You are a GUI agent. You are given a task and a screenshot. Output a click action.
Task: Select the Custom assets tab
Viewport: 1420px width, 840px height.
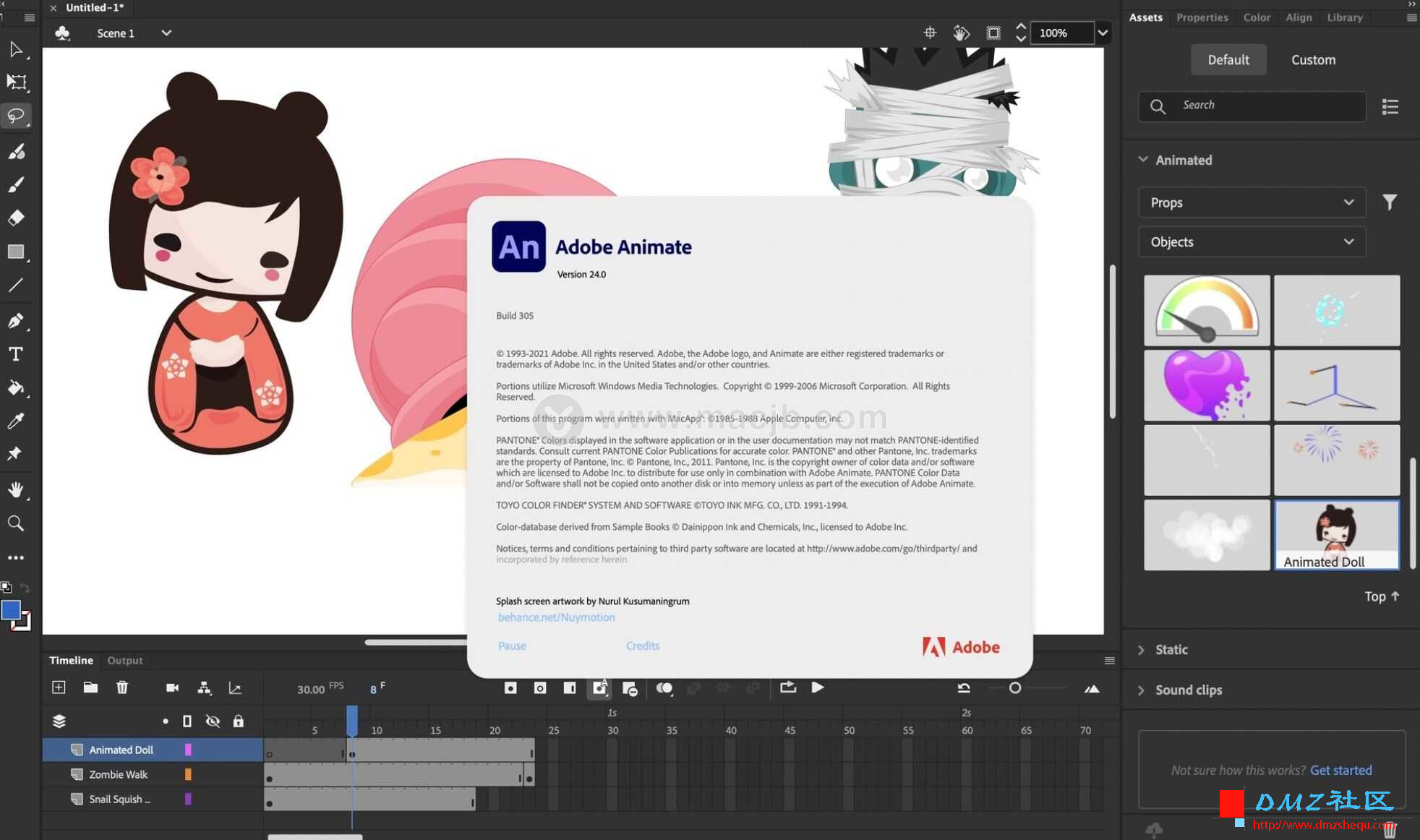[1313, 60]
